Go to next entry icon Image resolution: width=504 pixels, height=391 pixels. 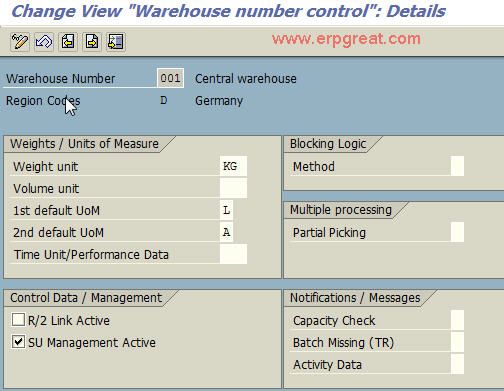pyautogui.click(x=92, y=42)
